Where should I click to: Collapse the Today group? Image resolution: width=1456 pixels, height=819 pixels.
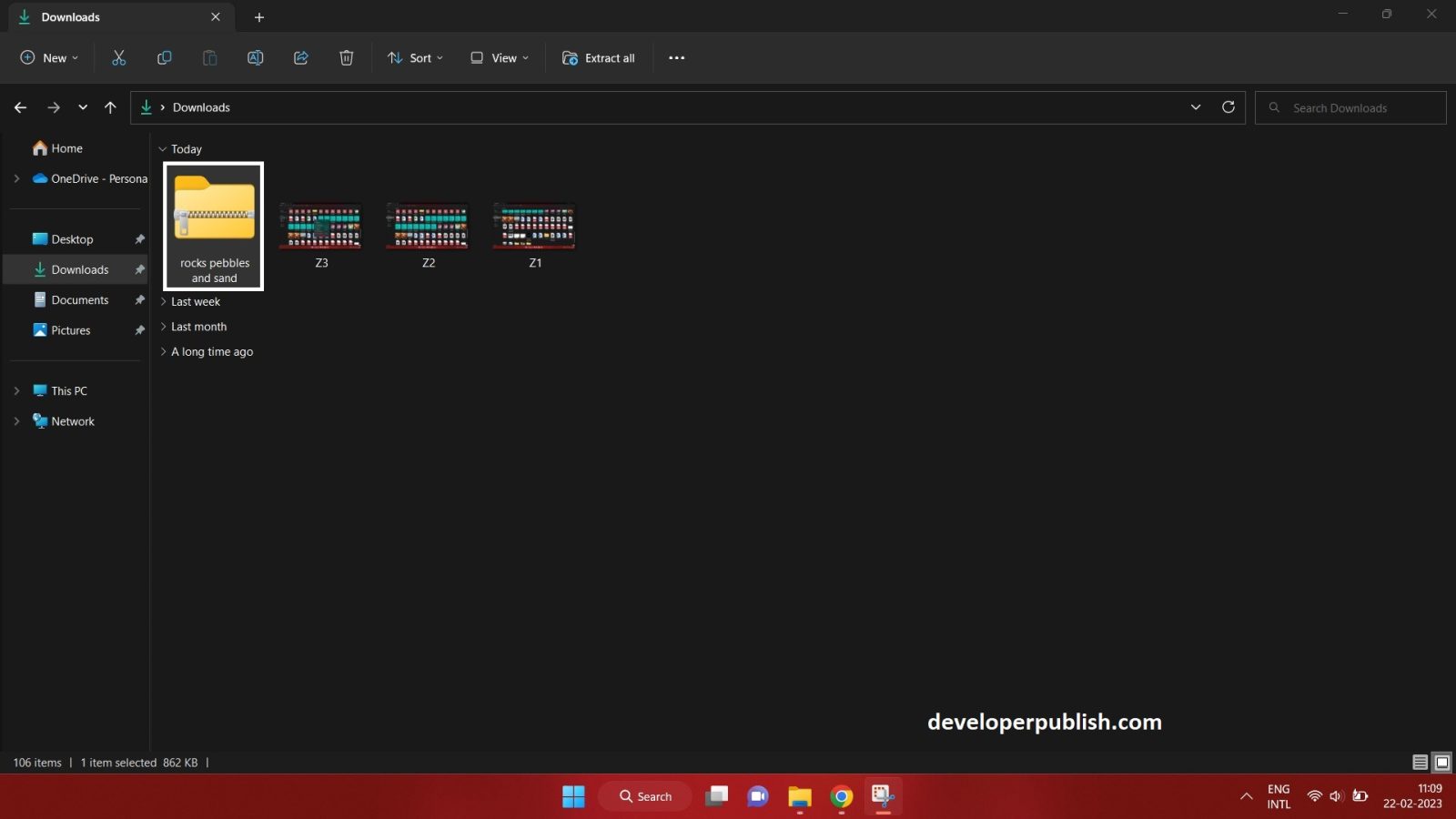[163, 148]
